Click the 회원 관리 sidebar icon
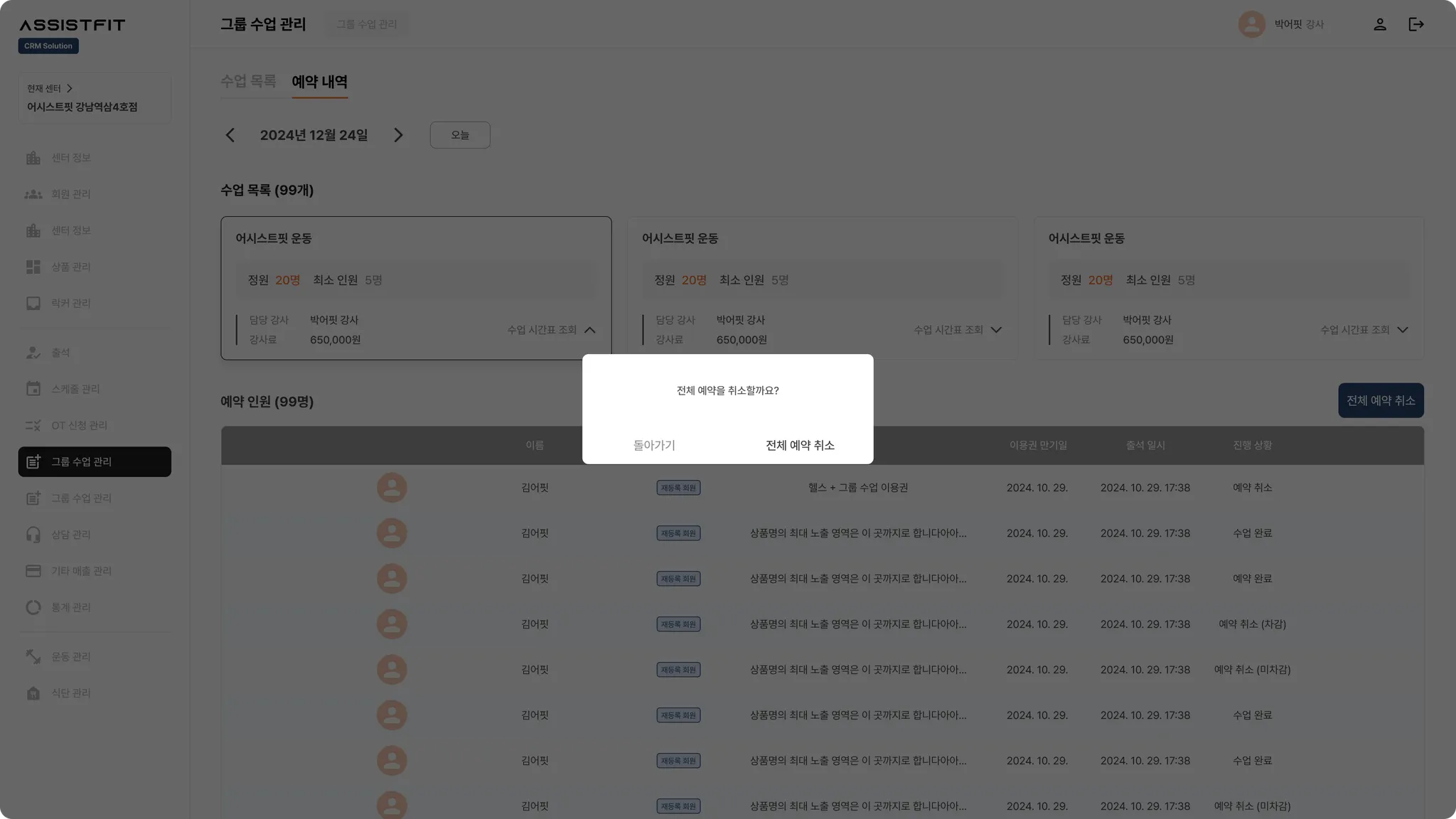The height and width of the screenshot is (819, 1456). point(33,194)
